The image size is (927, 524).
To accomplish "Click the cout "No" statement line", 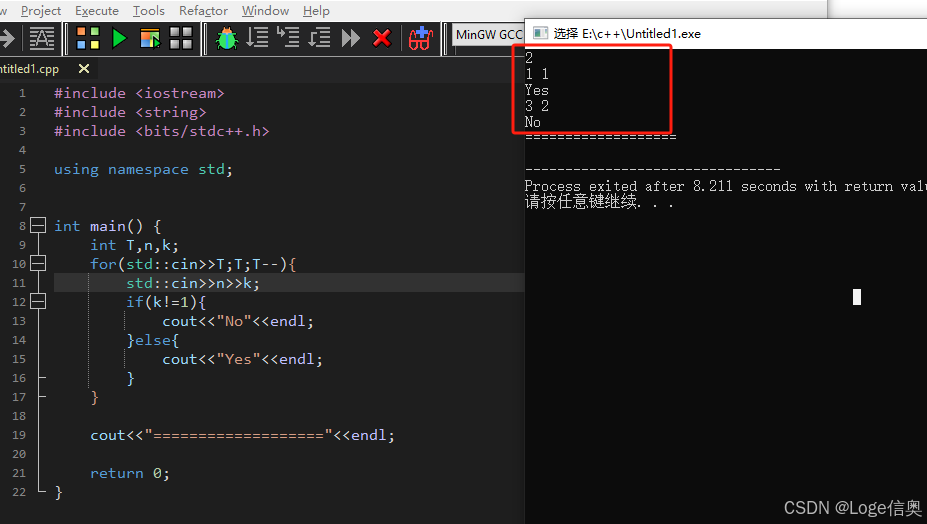I will pyautogui.click(x=238, y=321).
